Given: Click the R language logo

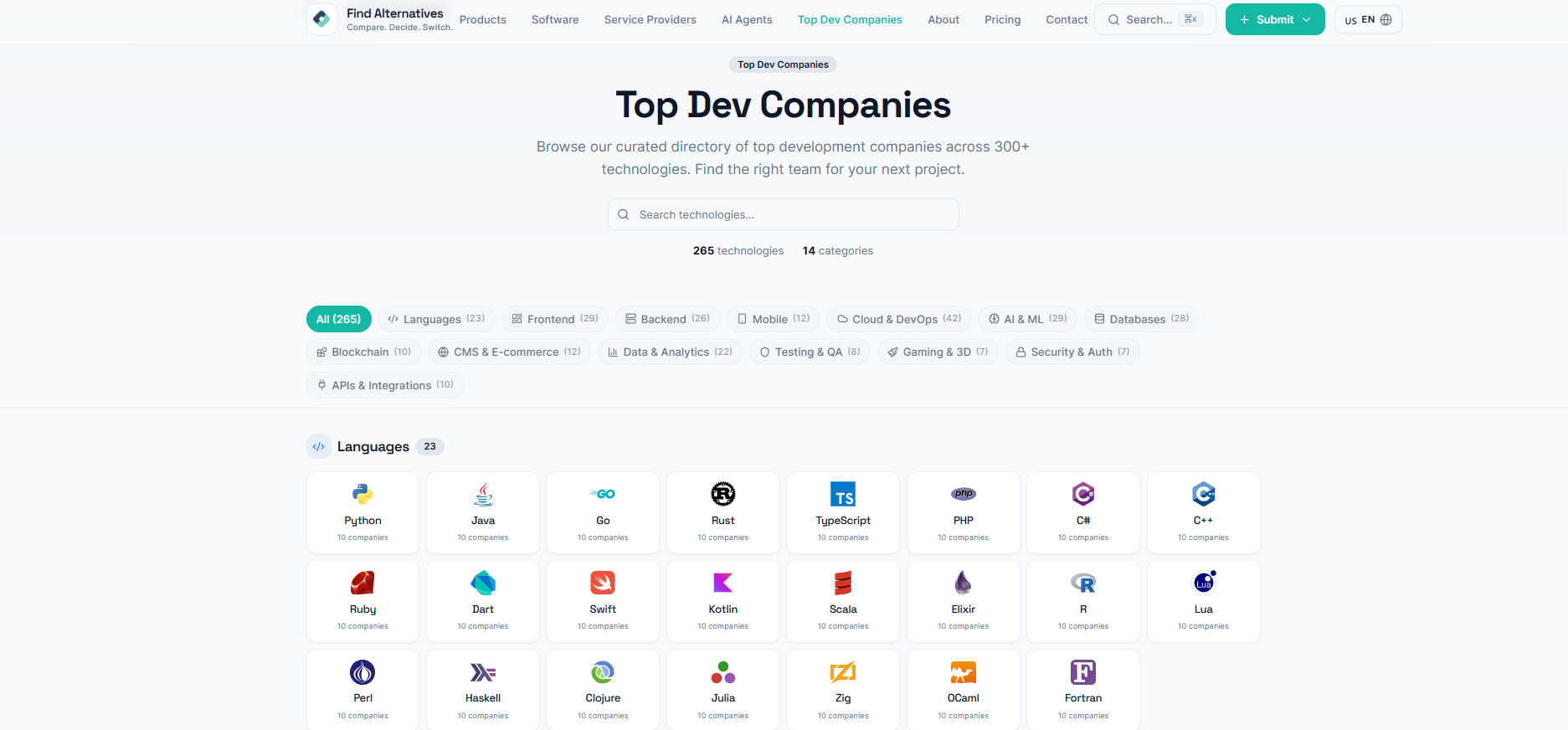Looking at the screenshot, I should [x=1083, y=583].
